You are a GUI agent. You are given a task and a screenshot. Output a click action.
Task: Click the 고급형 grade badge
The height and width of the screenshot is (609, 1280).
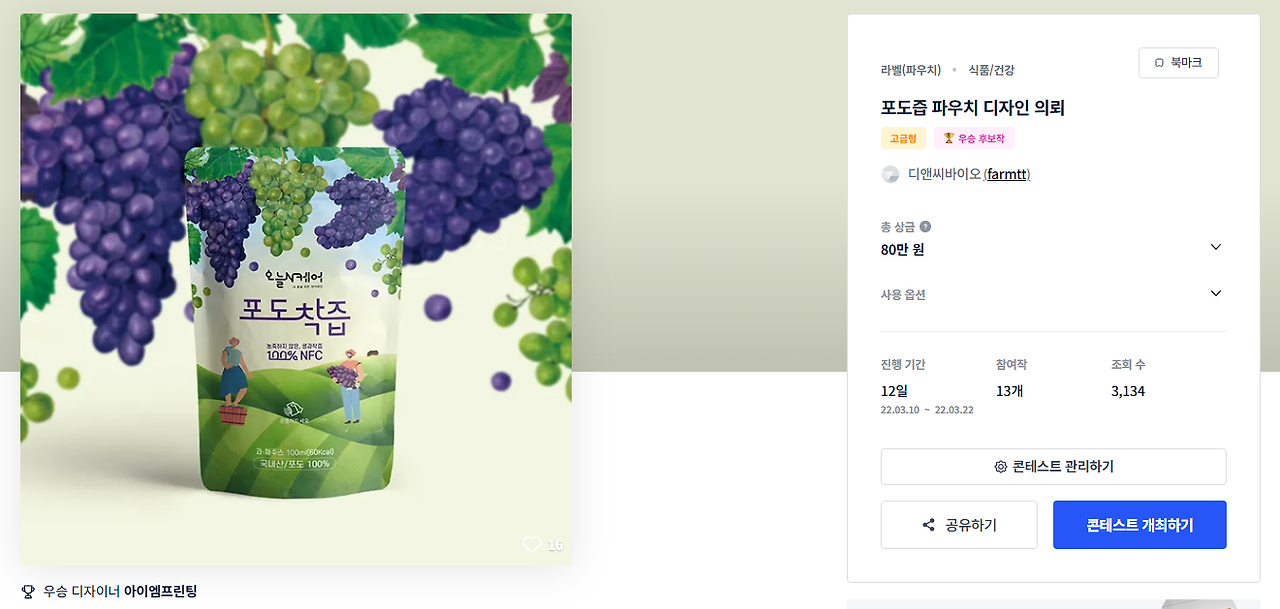[903, 138]
